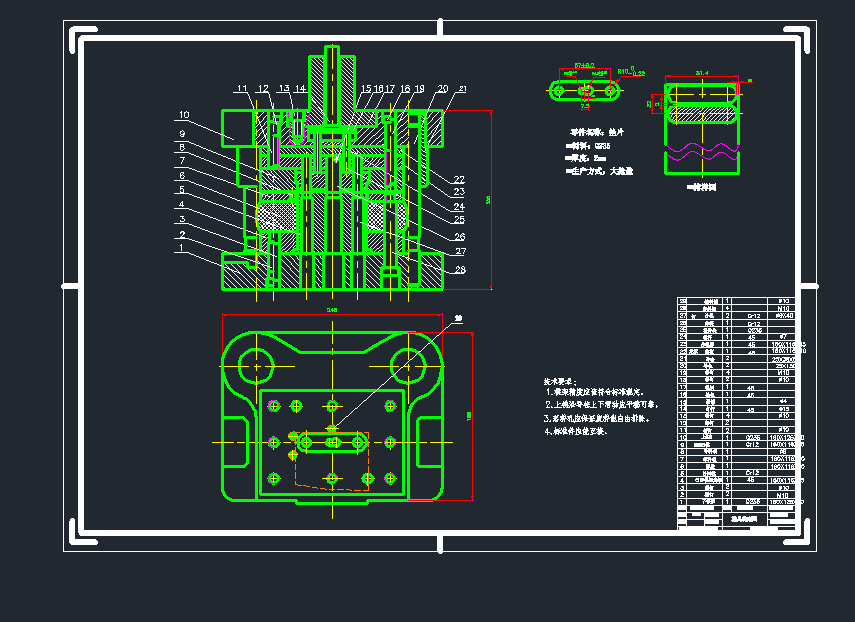855x622 pixels.
Task: Click the red horizontal width dimension above plan view
Action: pyautogui.click(x=332, y=314)
